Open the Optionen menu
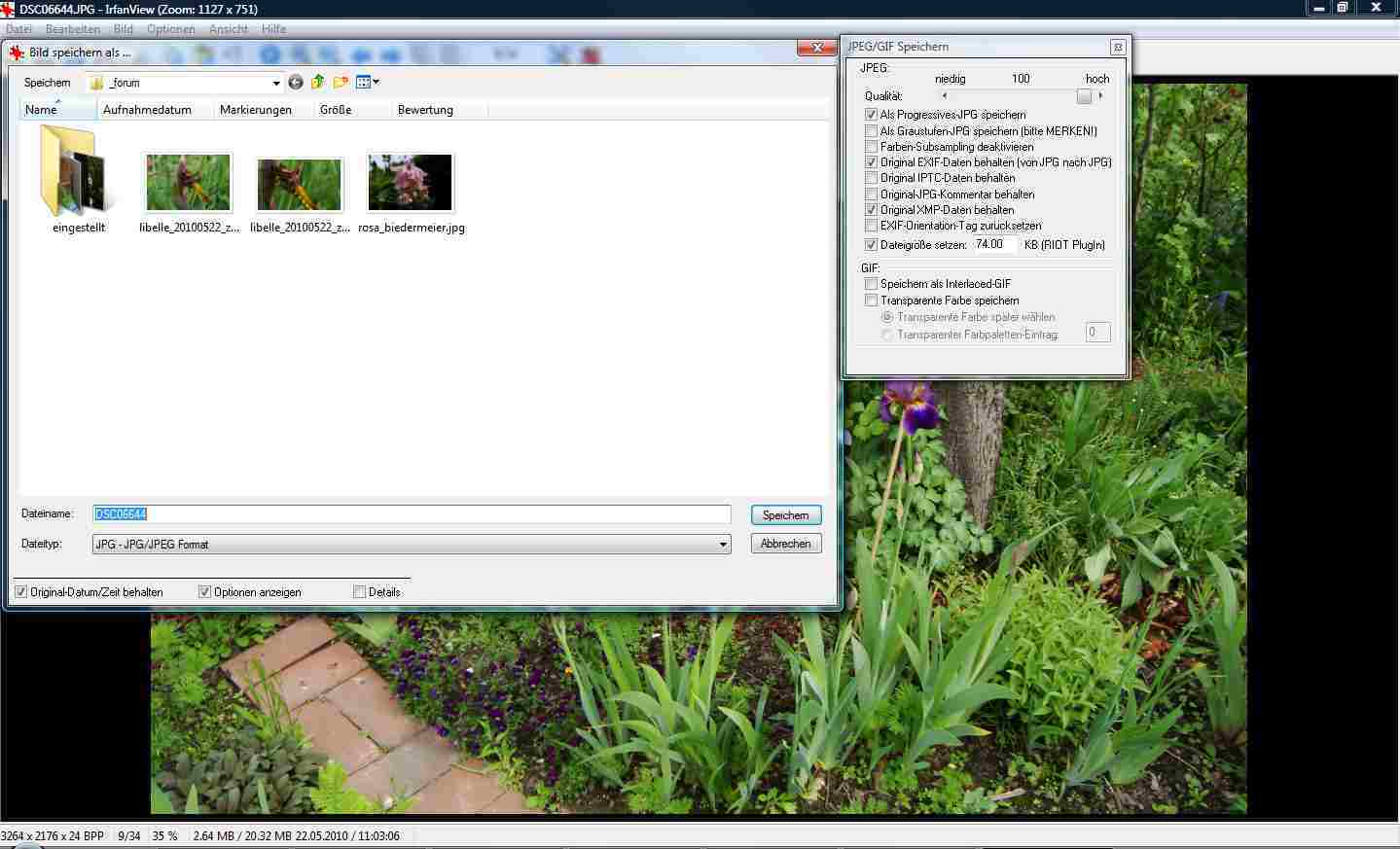 [171, 29]
